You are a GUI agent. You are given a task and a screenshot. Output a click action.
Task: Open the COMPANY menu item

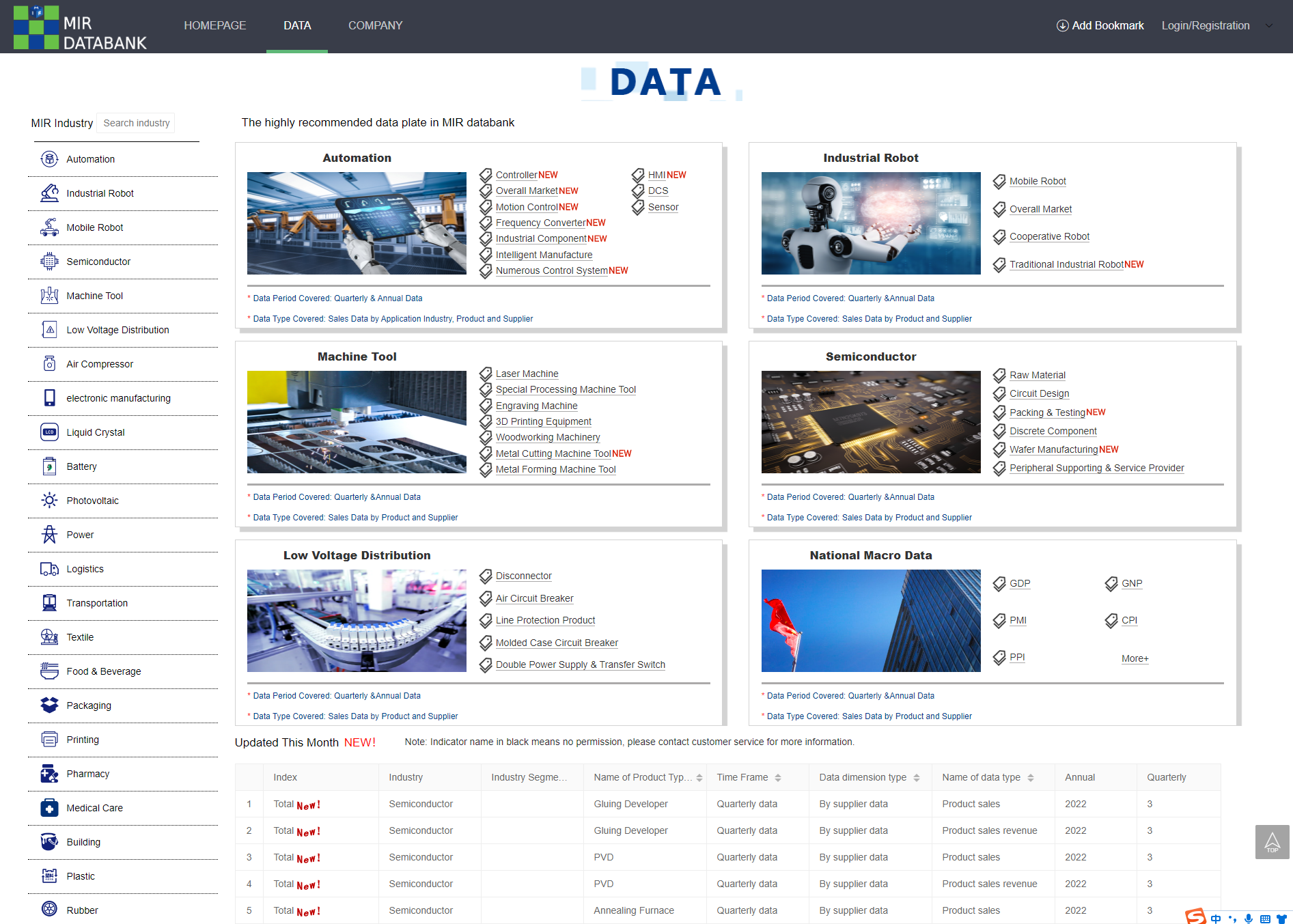point(375,25)
